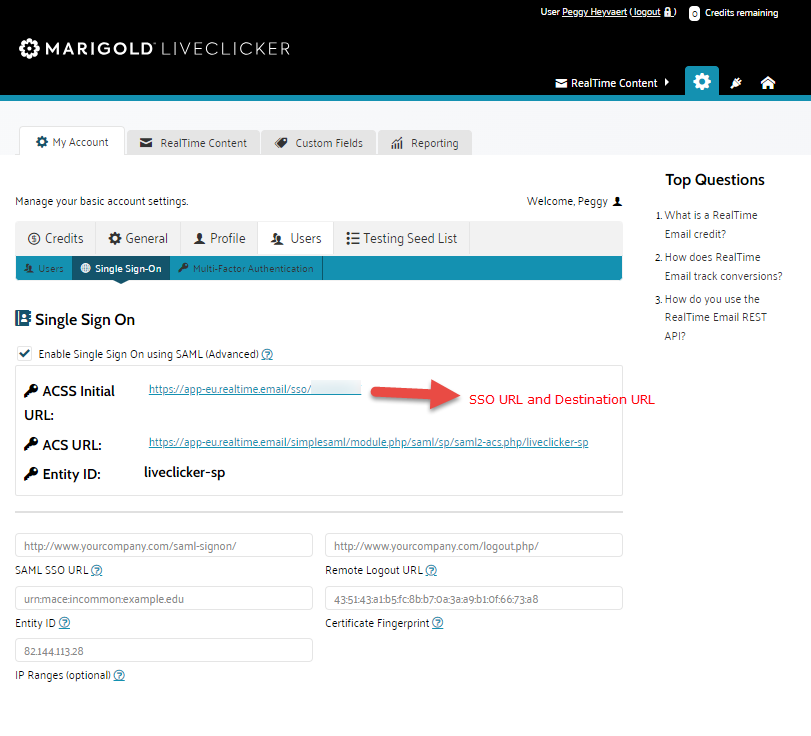Image resolution: width=811 pixels, height=736 pixels.
Task: Disable the Single Sign On using SAML checkbox
Action: pyautogui.click(x=24, y=353)
